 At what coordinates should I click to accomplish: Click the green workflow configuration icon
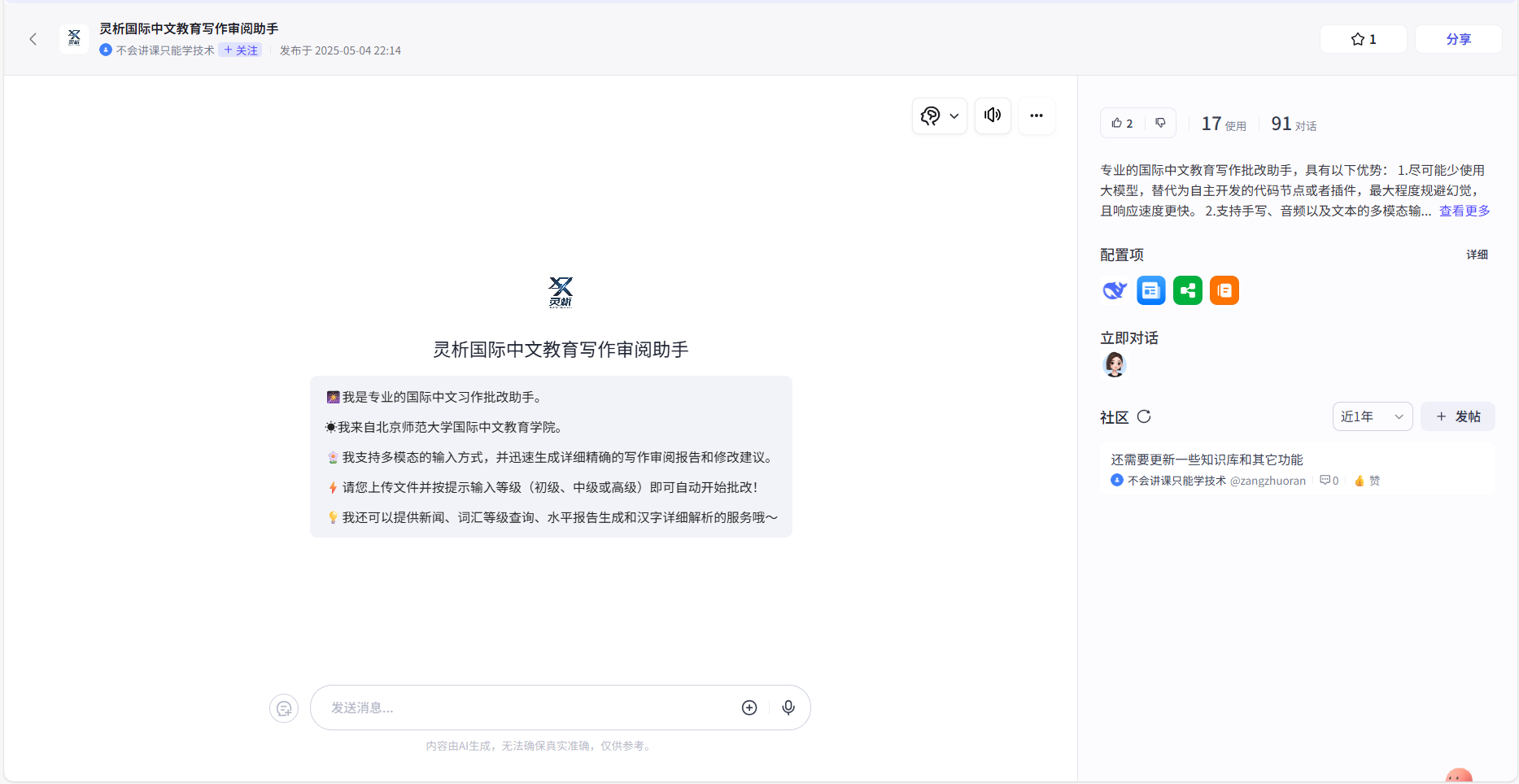1187,290
